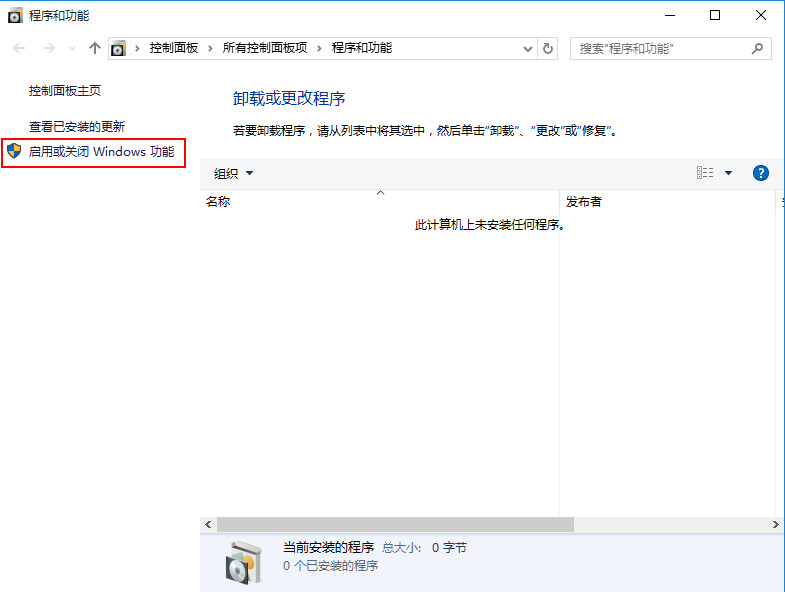Refresh the Programs and Features view
This screenshot has width=785, height=592.
(548, 49)
